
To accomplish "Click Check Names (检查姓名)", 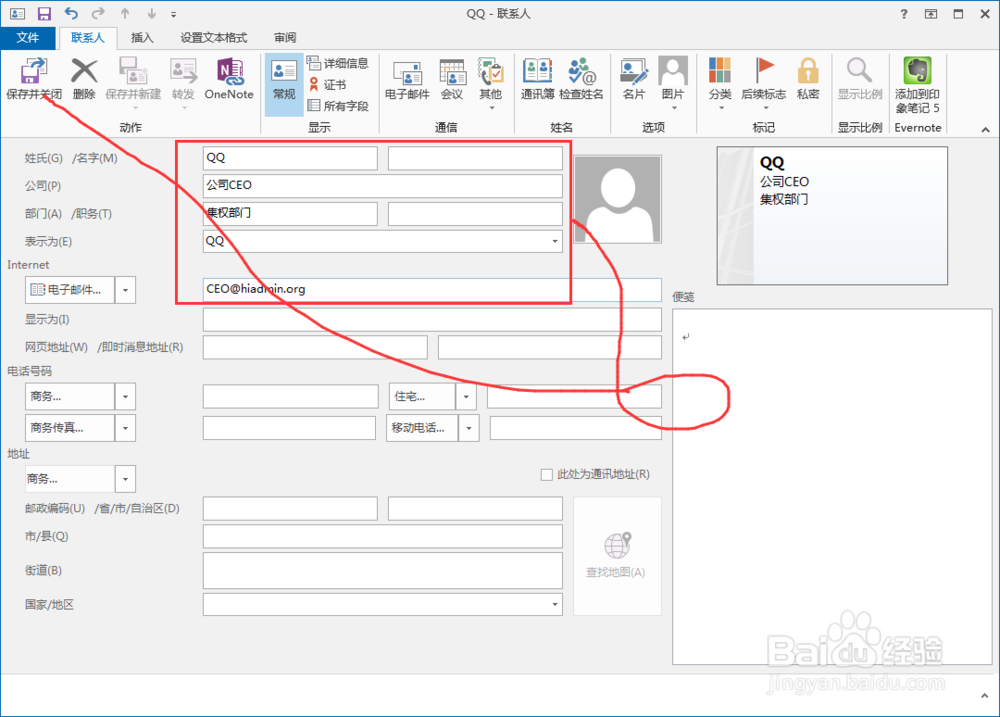I will coord(581,78).
